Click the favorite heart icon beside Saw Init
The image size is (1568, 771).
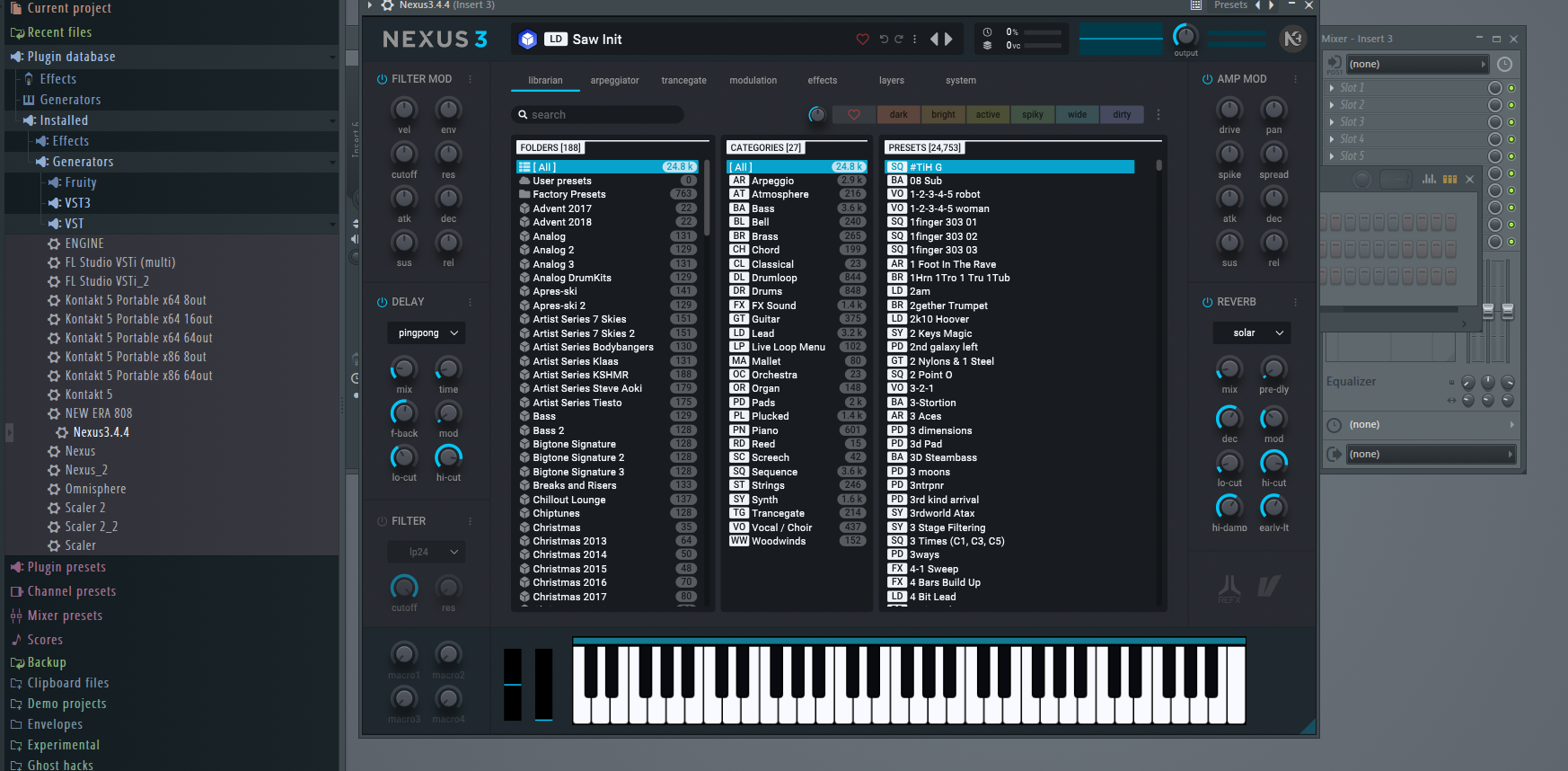(862, 40)
